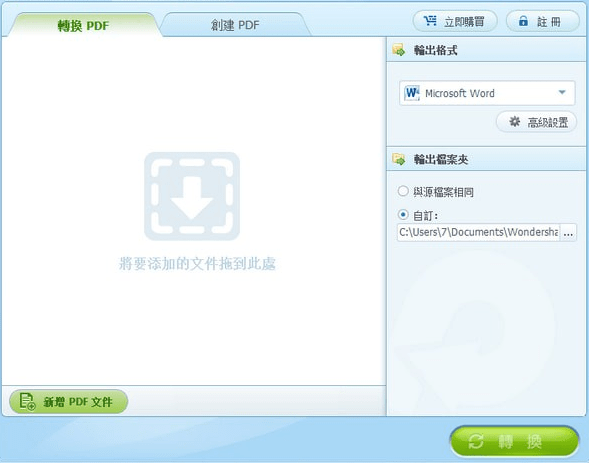
Task: Switch to the 轉換 PDF tab
Action: 83,26
